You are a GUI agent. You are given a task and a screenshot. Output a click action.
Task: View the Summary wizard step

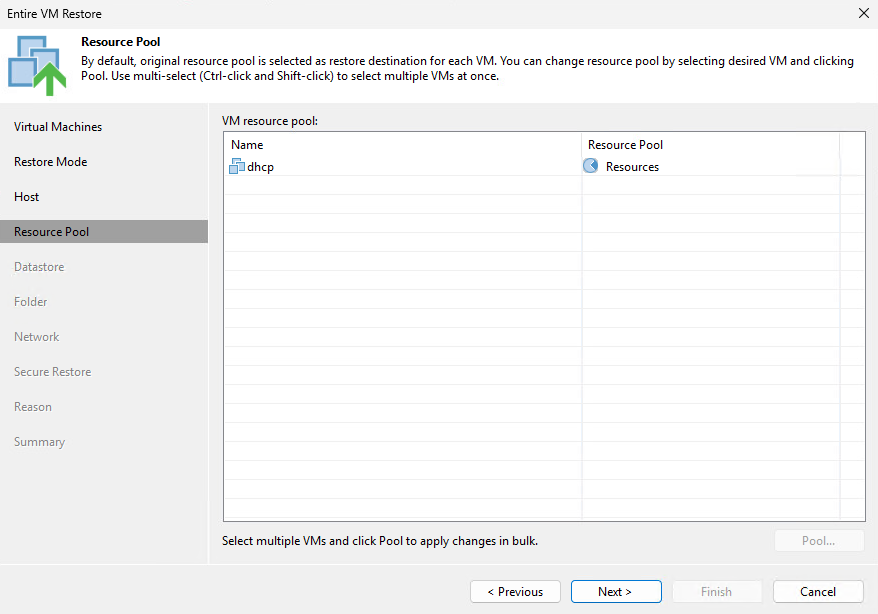(x=39, y=441)
